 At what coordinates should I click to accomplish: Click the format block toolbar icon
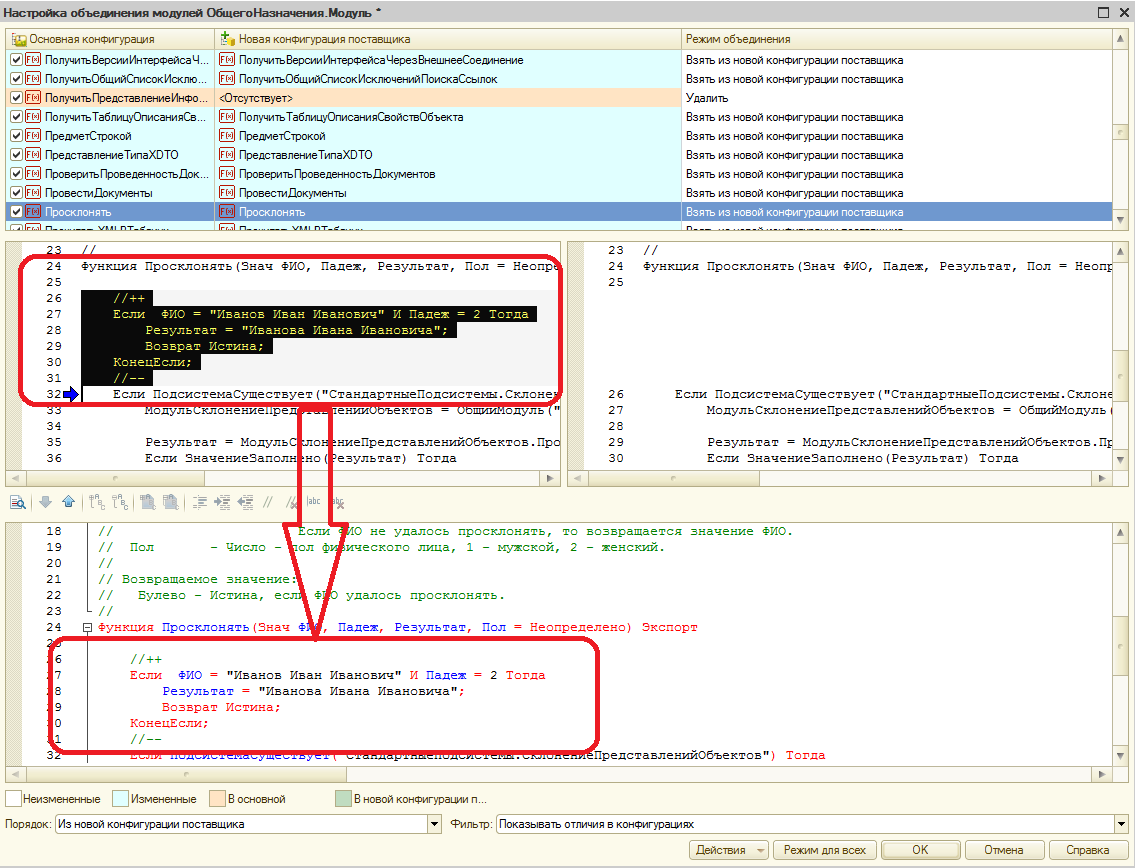(x=200, y=502)
